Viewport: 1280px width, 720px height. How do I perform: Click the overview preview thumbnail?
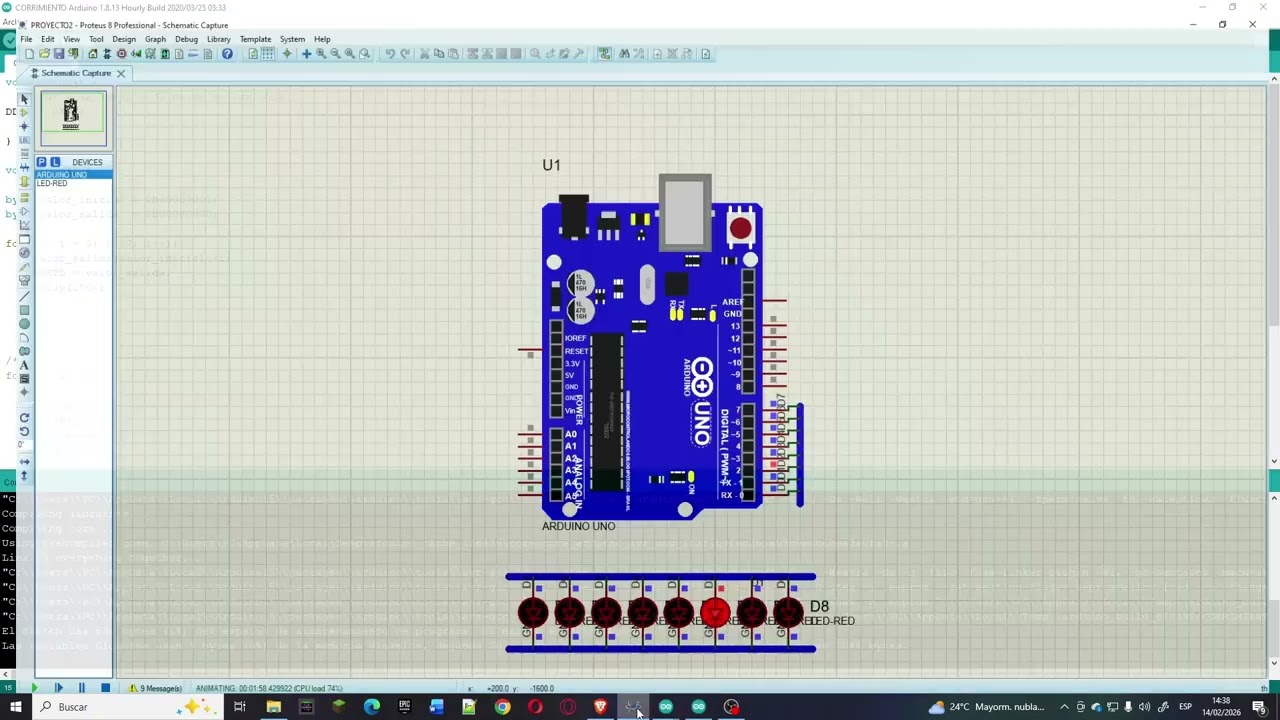coord(72,118)
